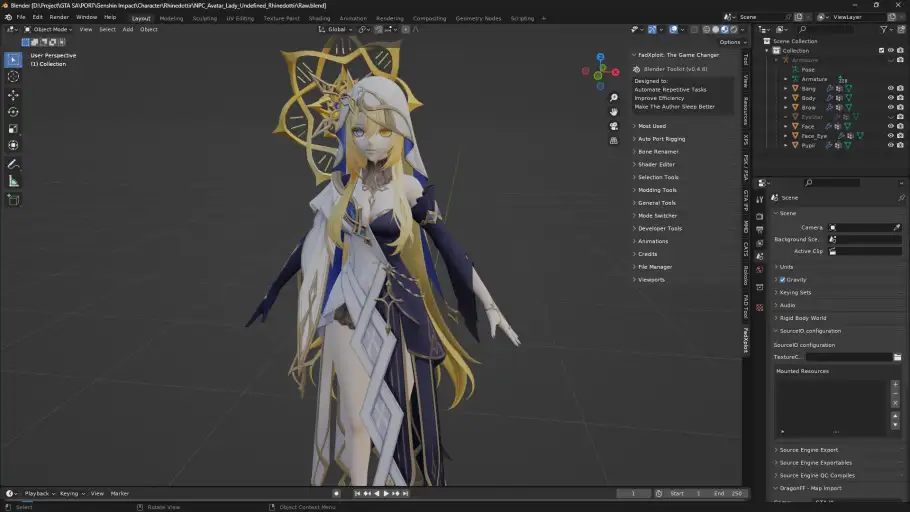Viewport: 910px width, 512px height.
Task: Open the outliner filter funnel icon
Action: 883,29
